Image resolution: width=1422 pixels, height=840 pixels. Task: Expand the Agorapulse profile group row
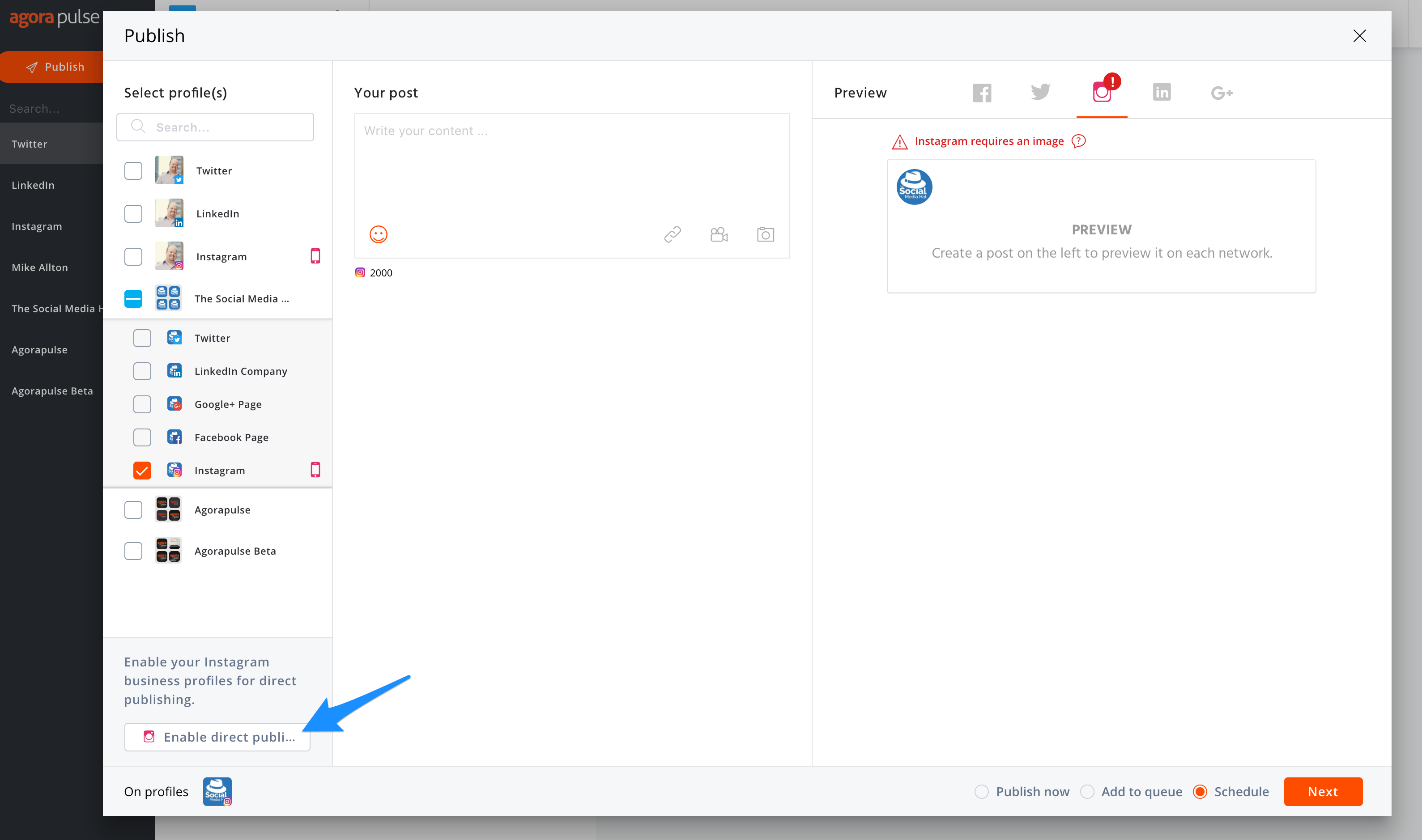point(217,509)
